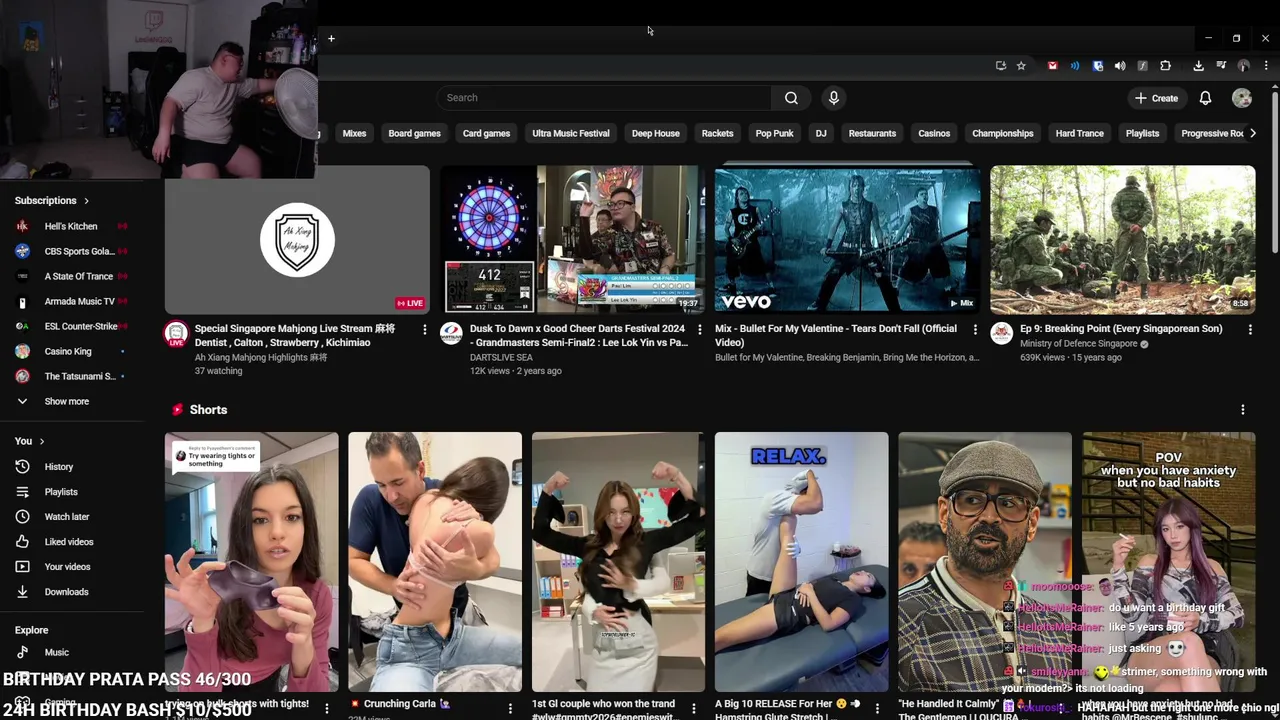Expand the Subscriptions section arrow

[x=86, y=201]
